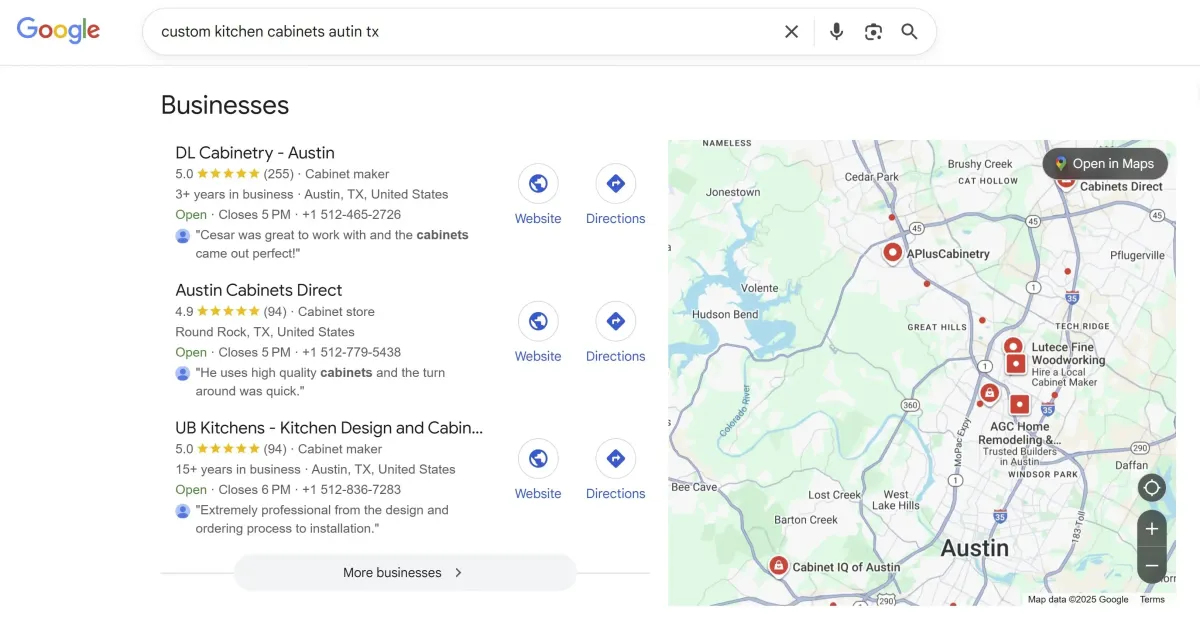1200x635 pixels.
Task: Click Directions label for UB Kitchens
Action: (x=616, y=494)
